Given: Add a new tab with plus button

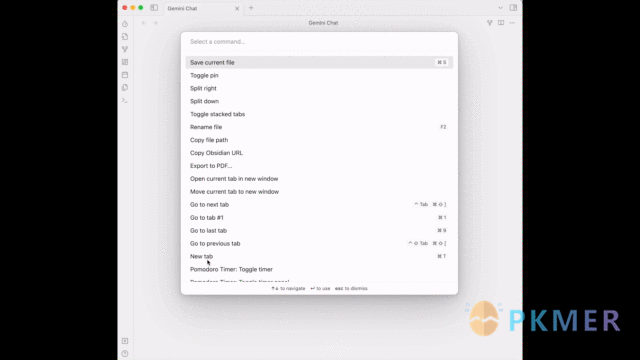Looking at the screenshot, I should click(x=251, y=8).
